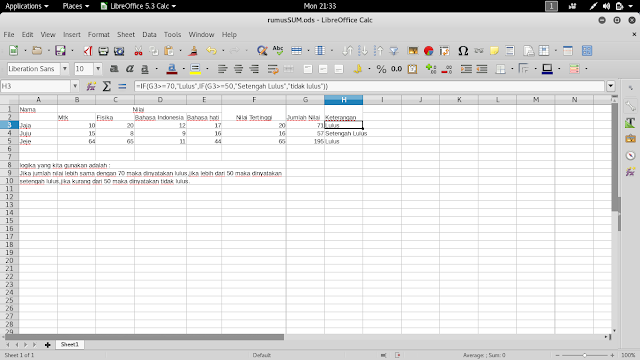The width and height of the screenshot is (640, 360).
Task: Toggle Italic formatting
Action: click(x=130, y=69)
